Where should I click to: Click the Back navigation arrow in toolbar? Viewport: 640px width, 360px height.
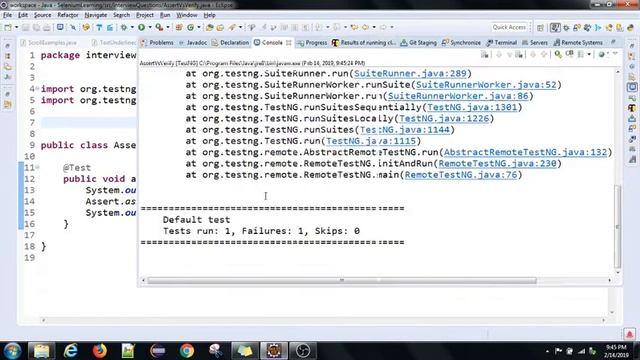(x=365, y=27)
